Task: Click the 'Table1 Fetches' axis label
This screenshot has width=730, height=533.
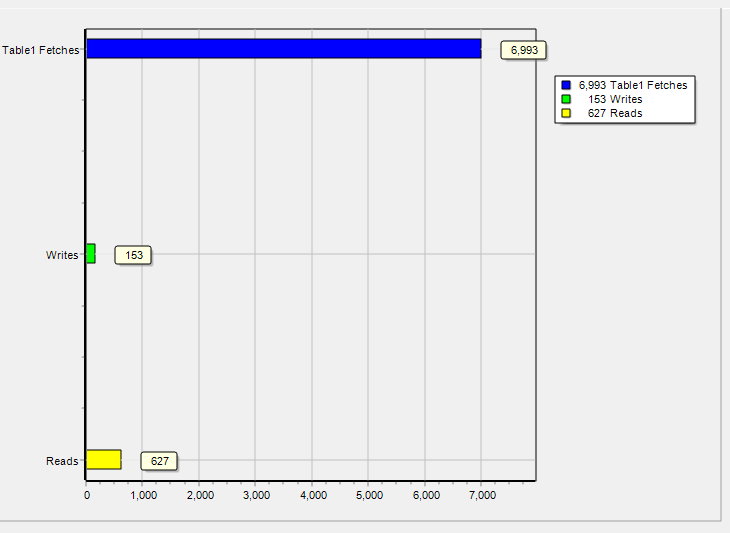Action: (x=41, y=50)
